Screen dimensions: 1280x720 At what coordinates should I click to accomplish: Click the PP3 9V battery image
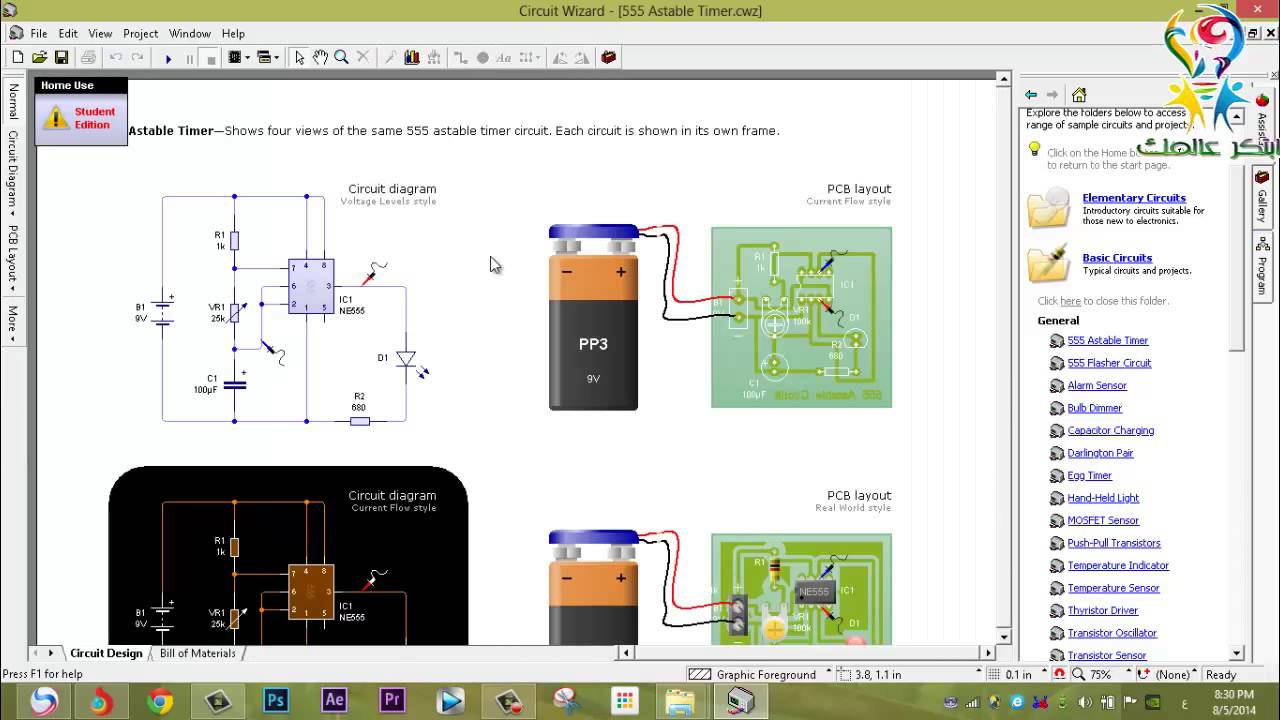pyautogui.click(x=593, y=318)
